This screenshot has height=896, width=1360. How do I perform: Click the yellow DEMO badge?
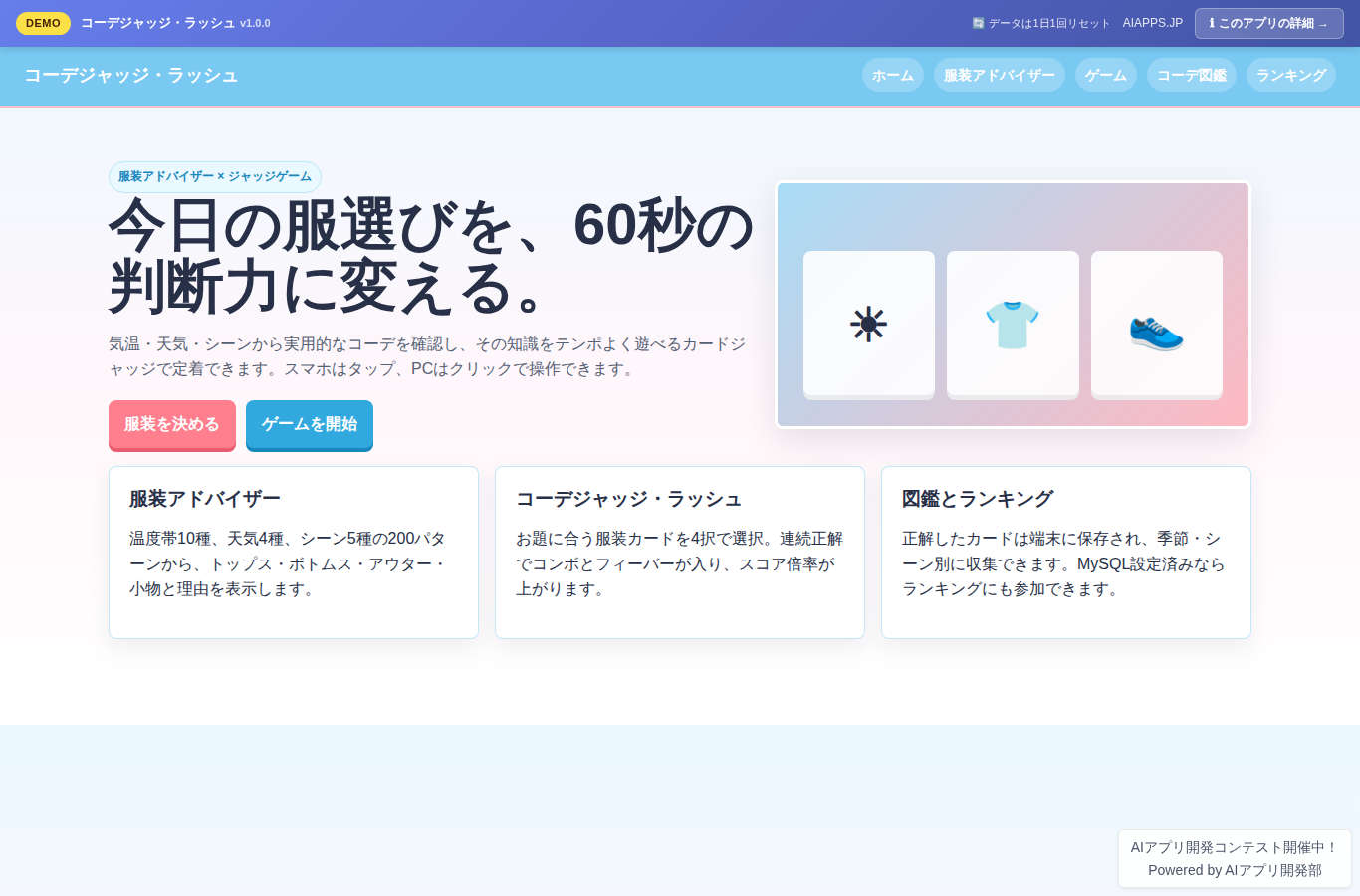(x=43, y=23)
